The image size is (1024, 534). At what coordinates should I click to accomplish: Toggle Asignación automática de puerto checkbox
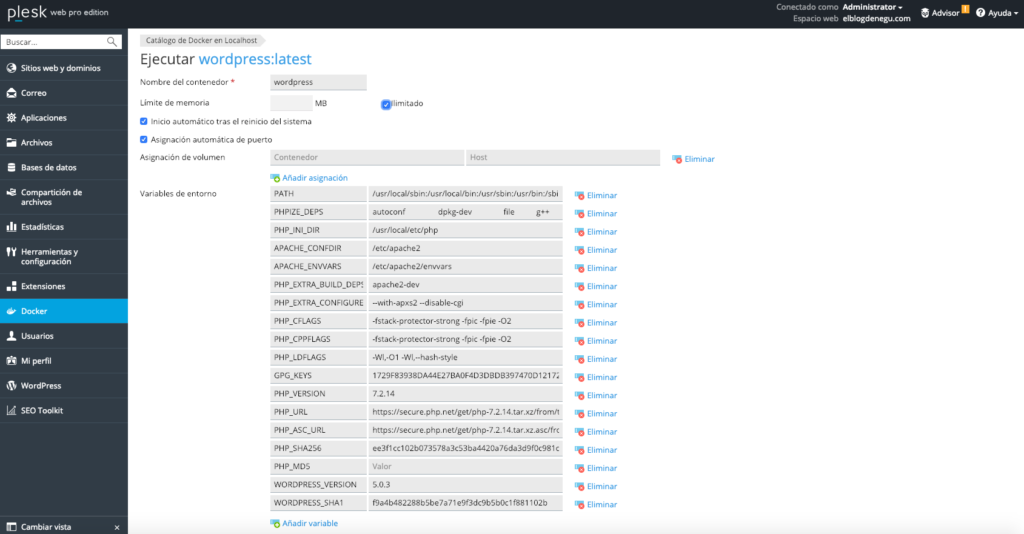[144, 139]
